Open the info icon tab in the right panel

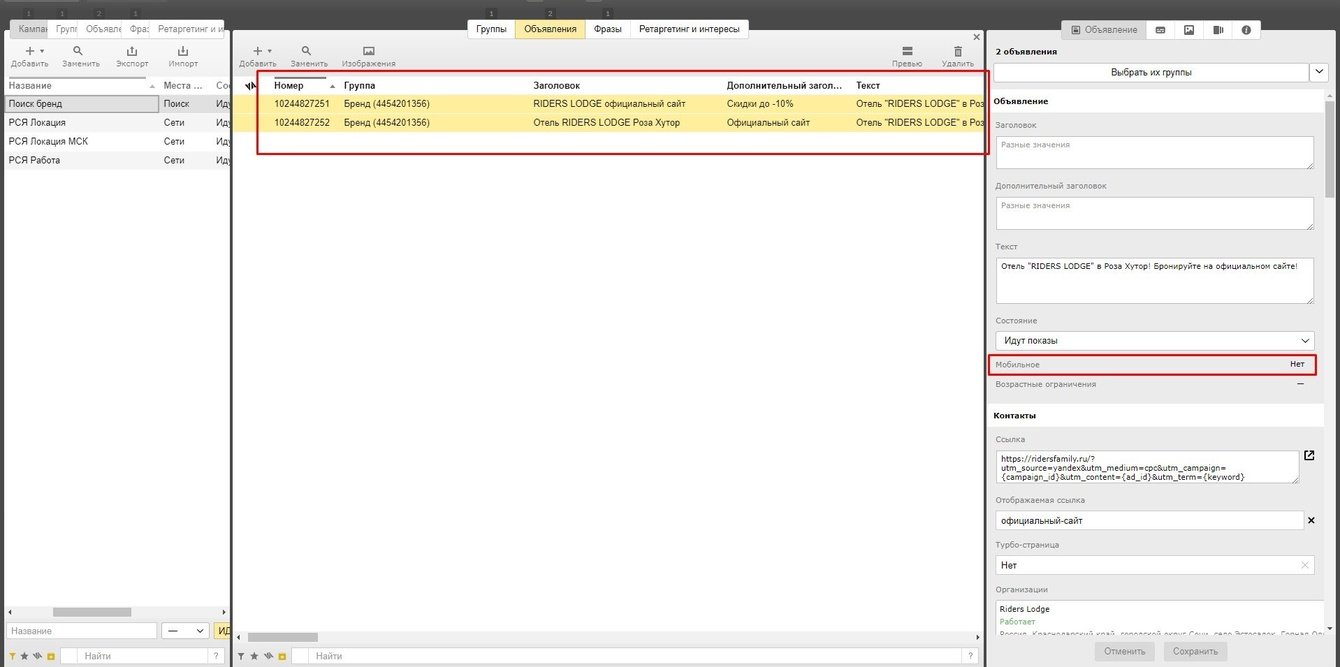pos(1246,30)
